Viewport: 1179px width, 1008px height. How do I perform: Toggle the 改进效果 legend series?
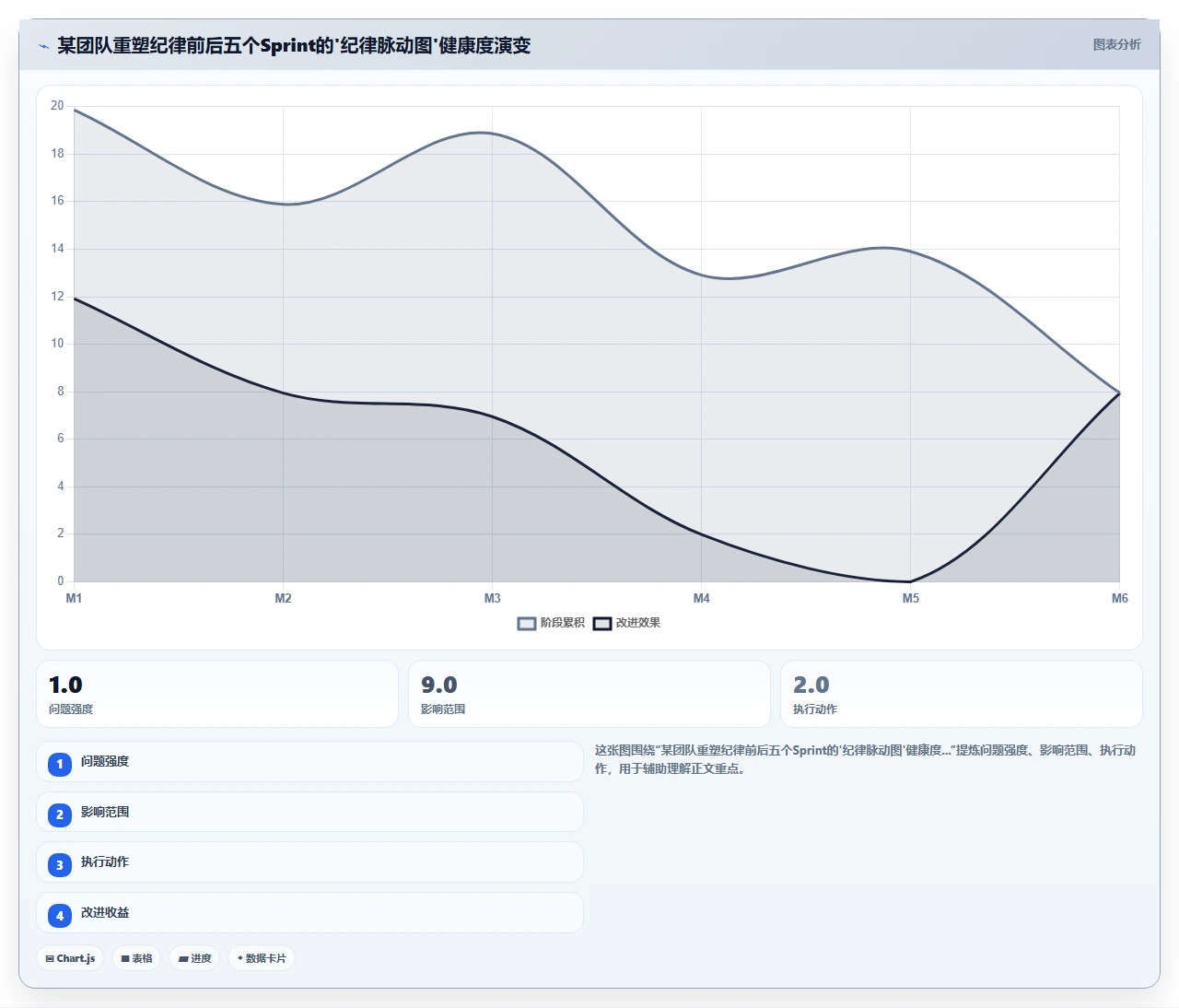(626, 623)
